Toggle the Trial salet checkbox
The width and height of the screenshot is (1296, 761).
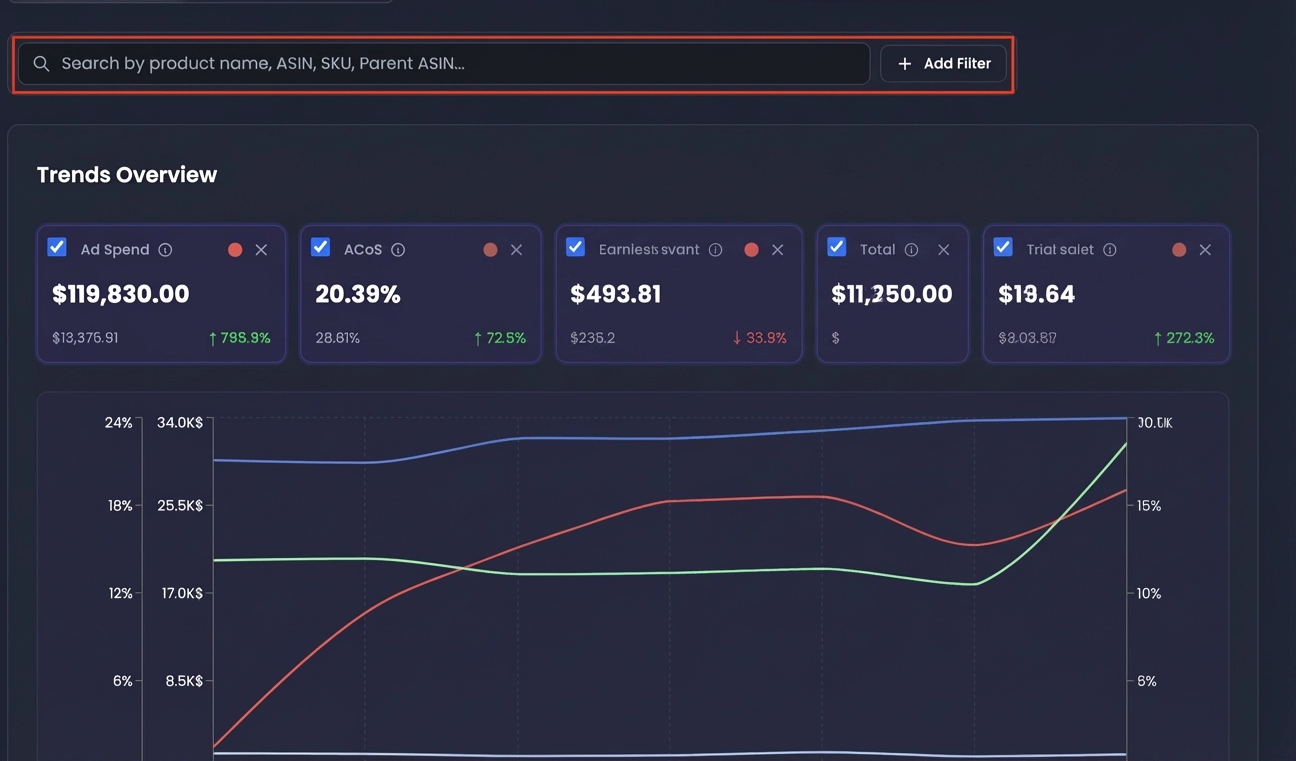pyautogui.click(x=1003, y=247)
